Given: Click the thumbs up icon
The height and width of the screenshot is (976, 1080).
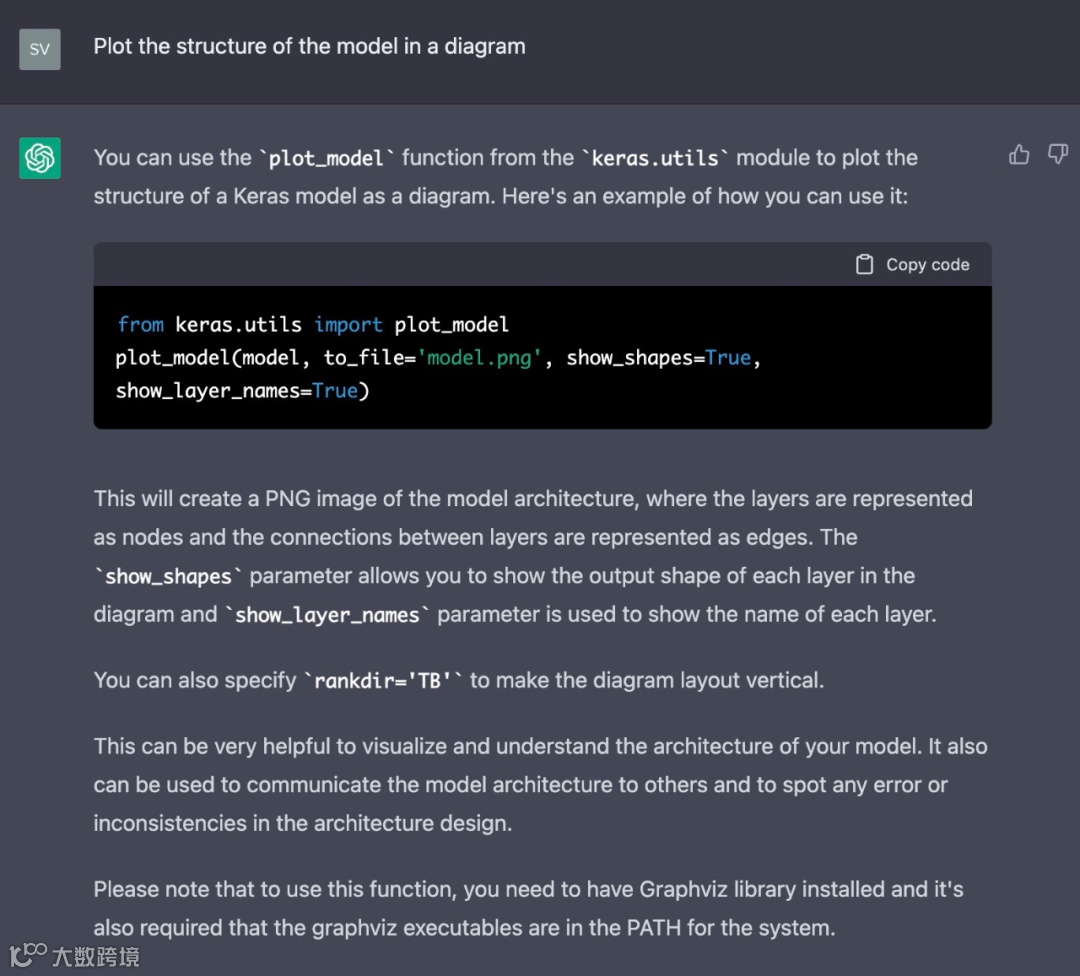Looking at the screenshot, I should [x=1019, y=155].
